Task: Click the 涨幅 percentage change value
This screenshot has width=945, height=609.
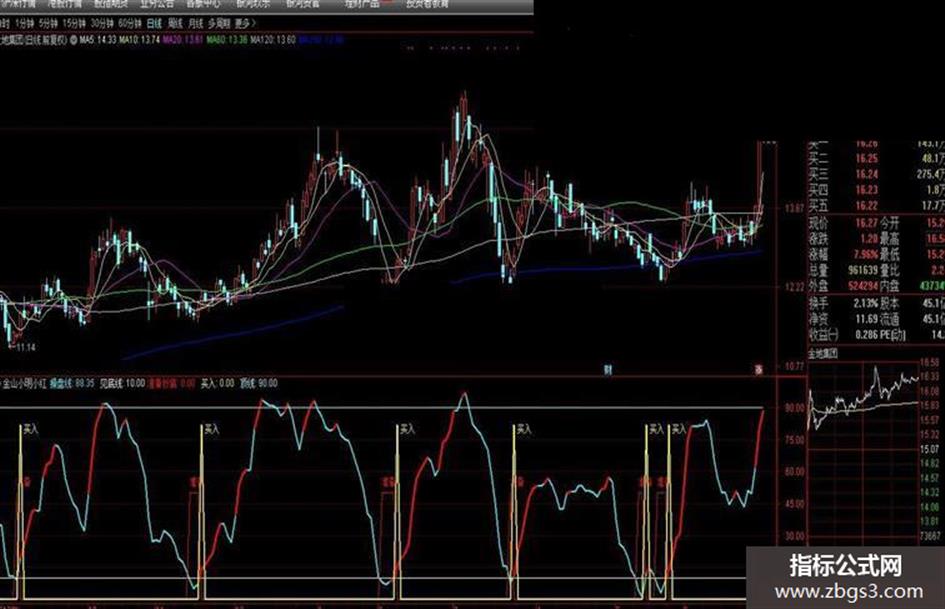Action: (866, 254)
